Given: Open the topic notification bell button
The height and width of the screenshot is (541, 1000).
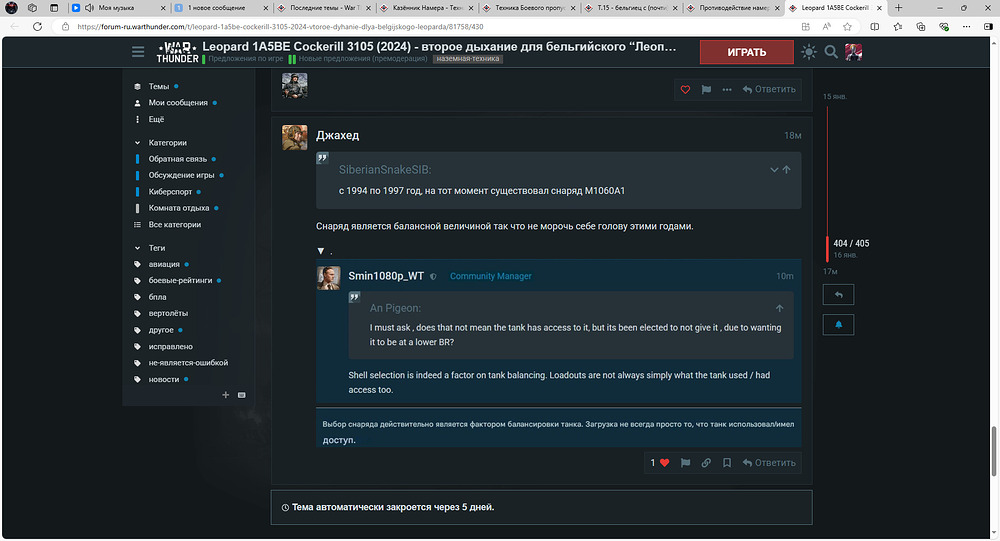Looking at the screenshot, I should (x=838, y=325).
